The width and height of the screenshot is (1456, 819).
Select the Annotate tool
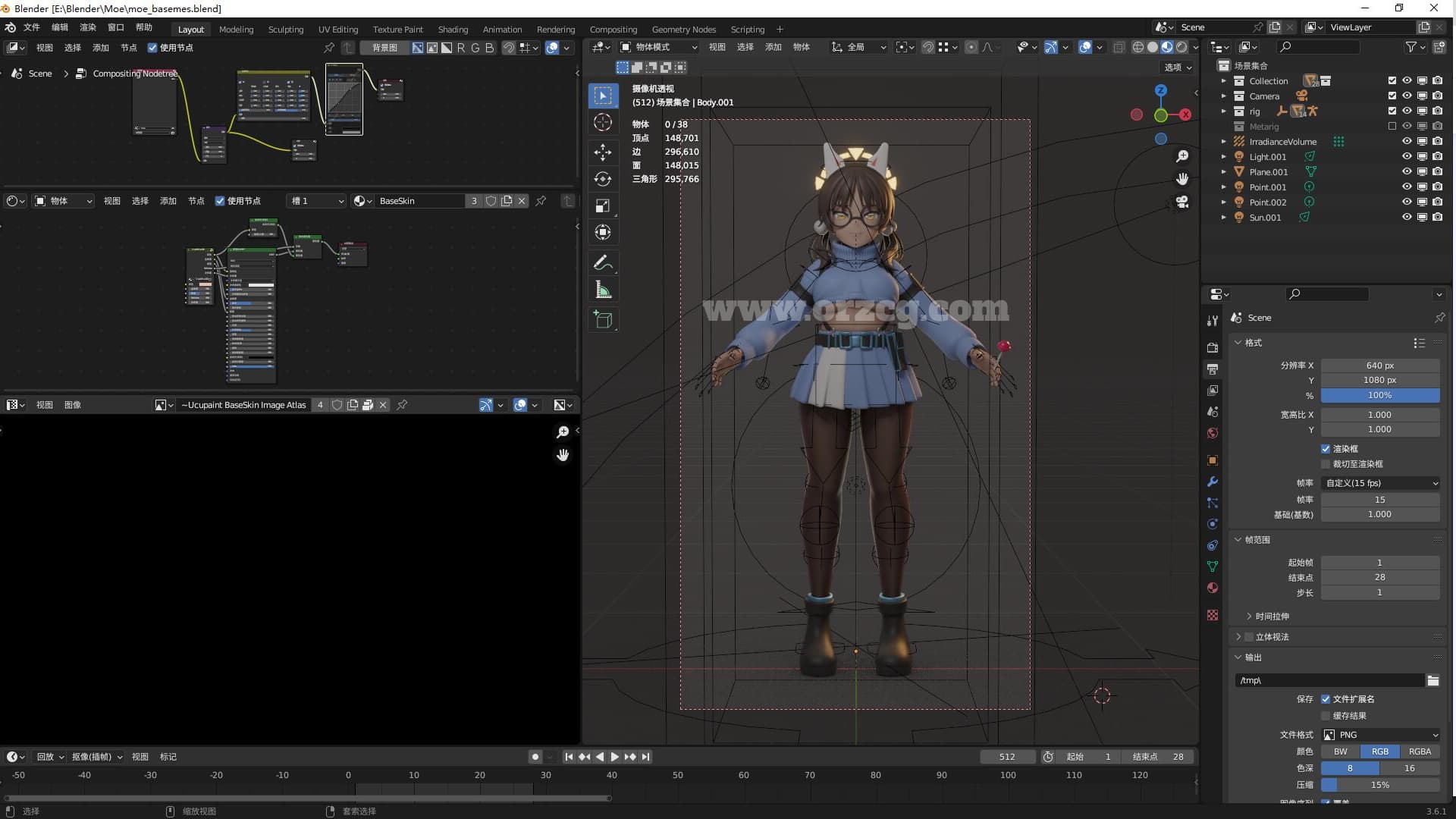[x=603, y=263]
